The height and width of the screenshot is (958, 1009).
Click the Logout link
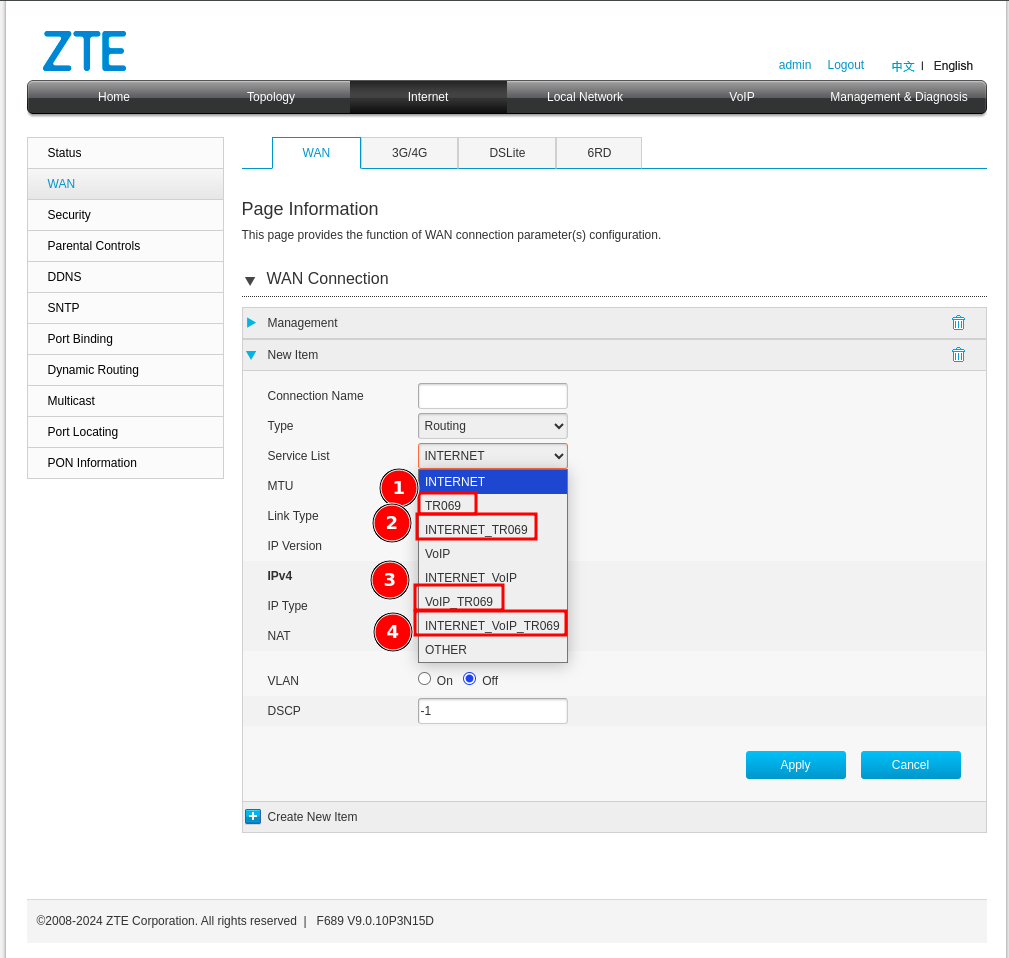coord(845,65)
